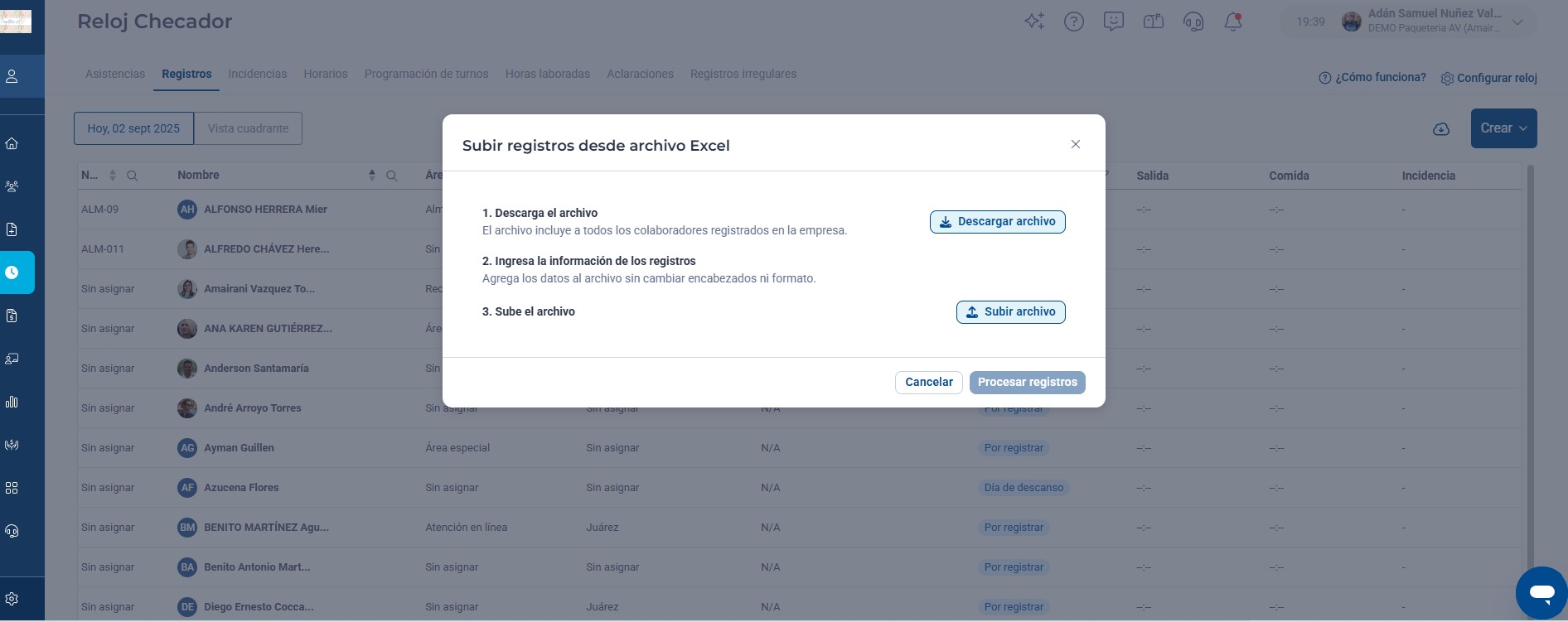Search in the N... column
The width and height of the screenshot is (1568, 622).
click(132, 176)
